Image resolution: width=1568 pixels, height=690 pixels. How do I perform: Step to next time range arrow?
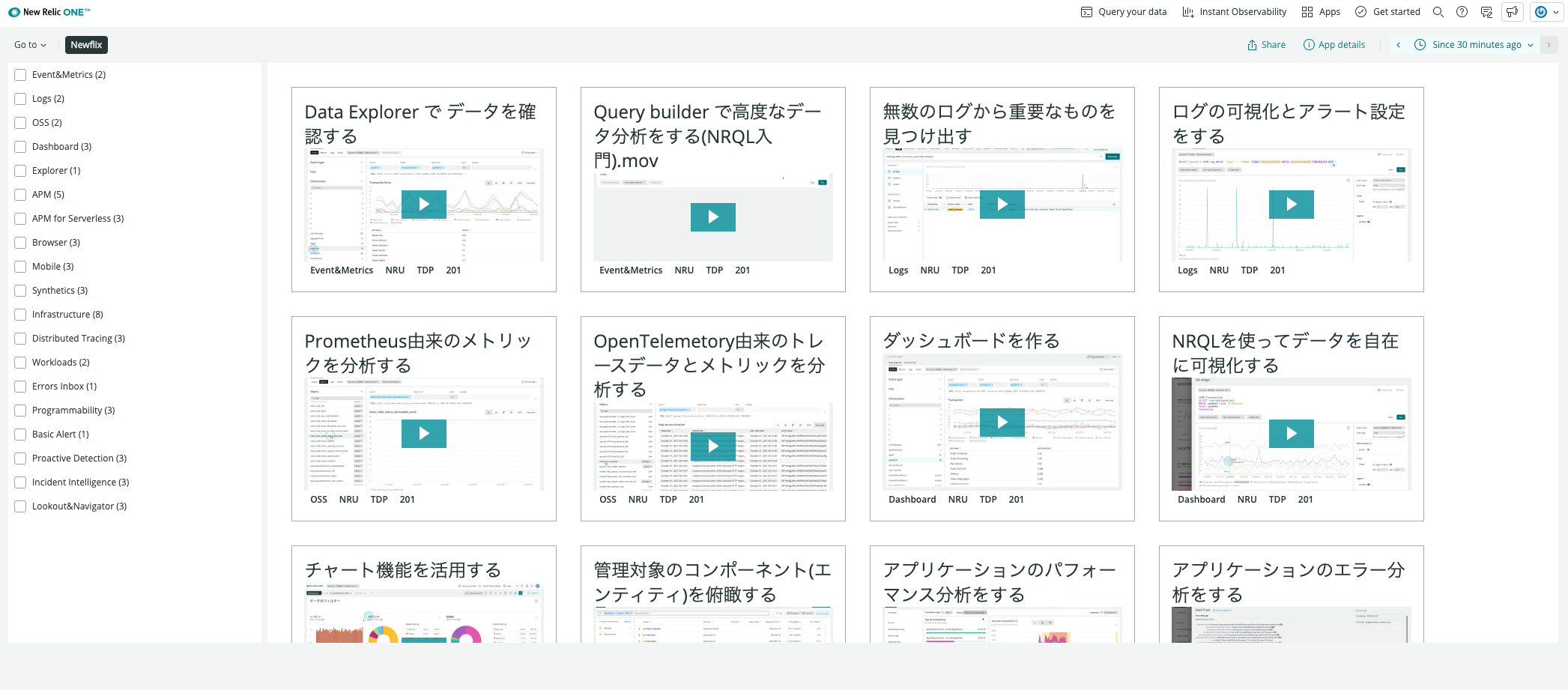tap(1549, 45)
